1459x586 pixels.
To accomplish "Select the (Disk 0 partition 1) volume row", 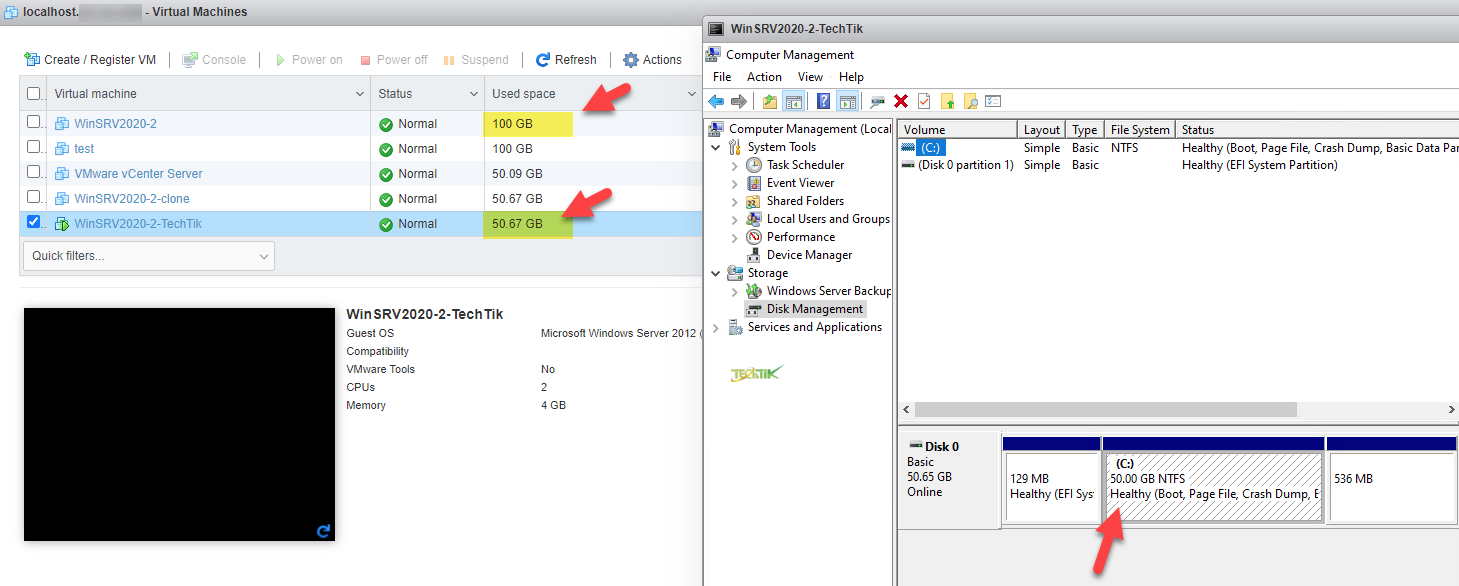I will click(1178, 165).
